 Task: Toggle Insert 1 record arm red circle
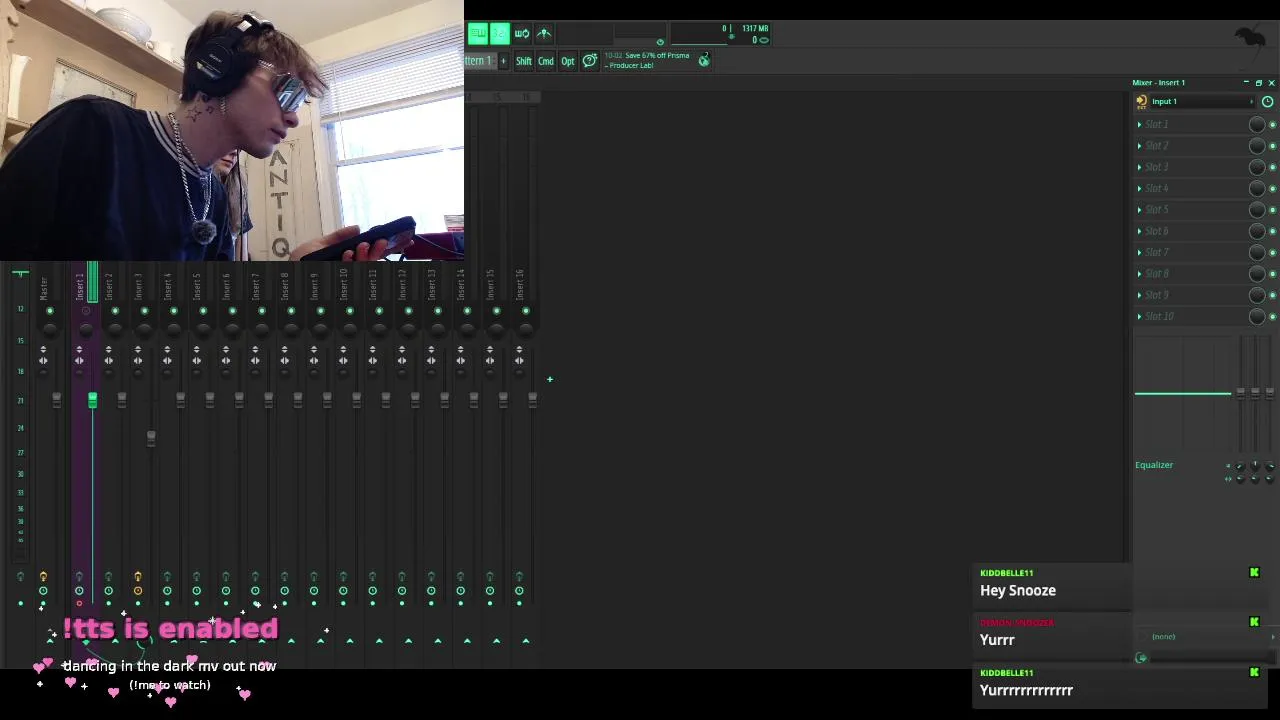79,604
